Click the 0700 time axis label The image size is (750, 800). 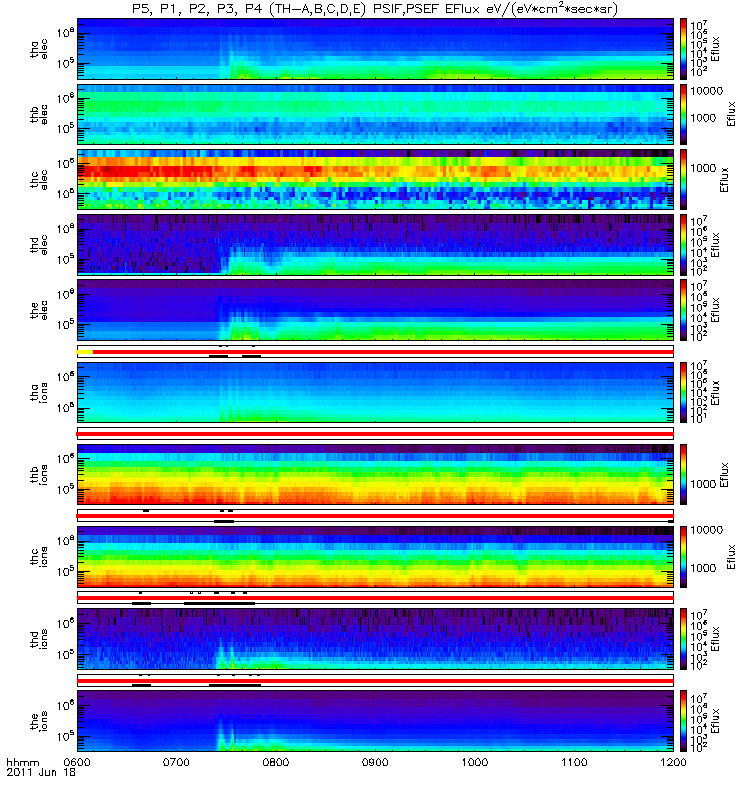coord(177,762)
